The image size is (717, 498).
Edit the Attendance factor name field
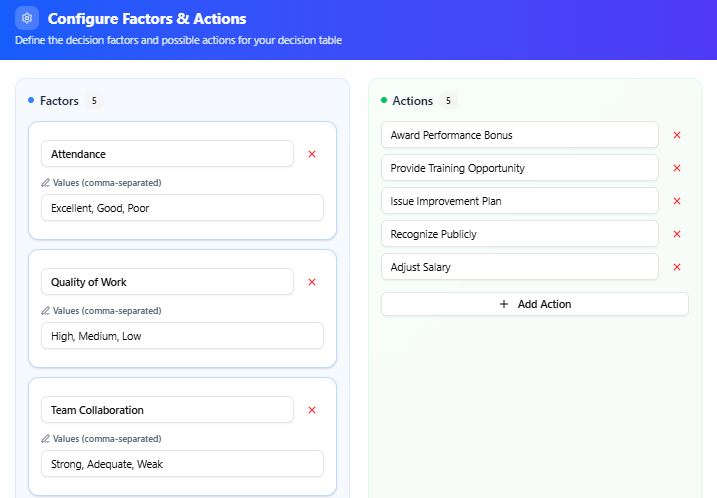(167, 154)
